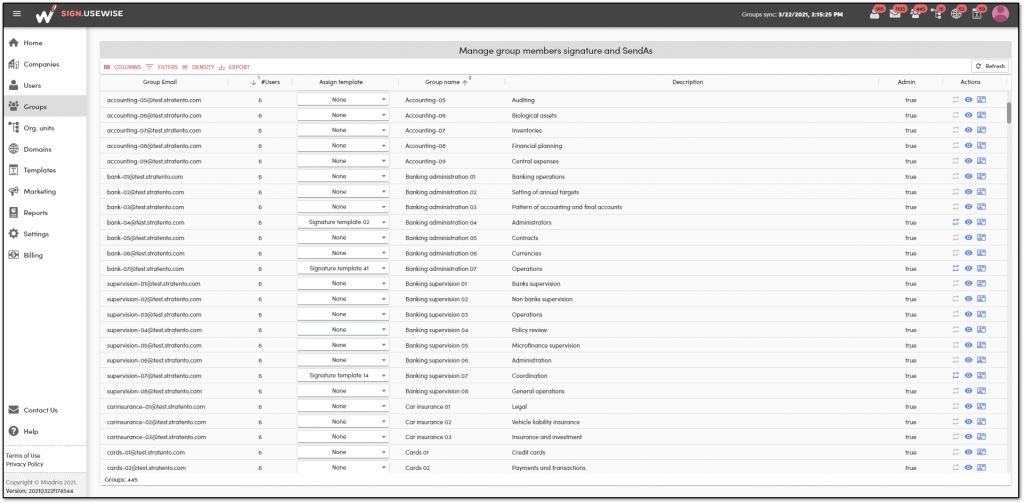
Task: View members eye icon for cards-02
Action: tap(968, 468)
